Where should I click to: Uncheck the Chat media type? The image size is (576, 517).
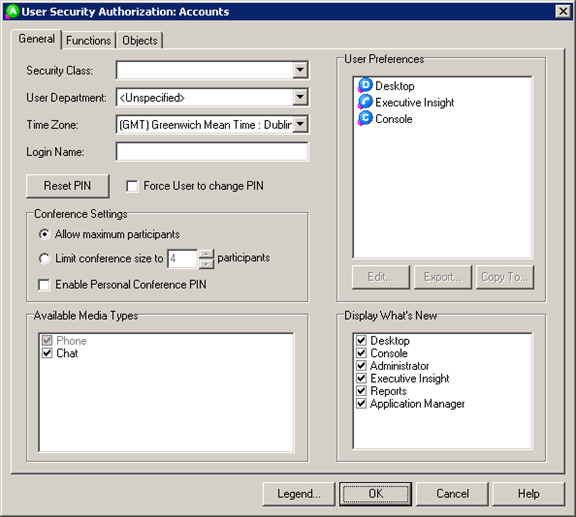click(x=47, y=353)
